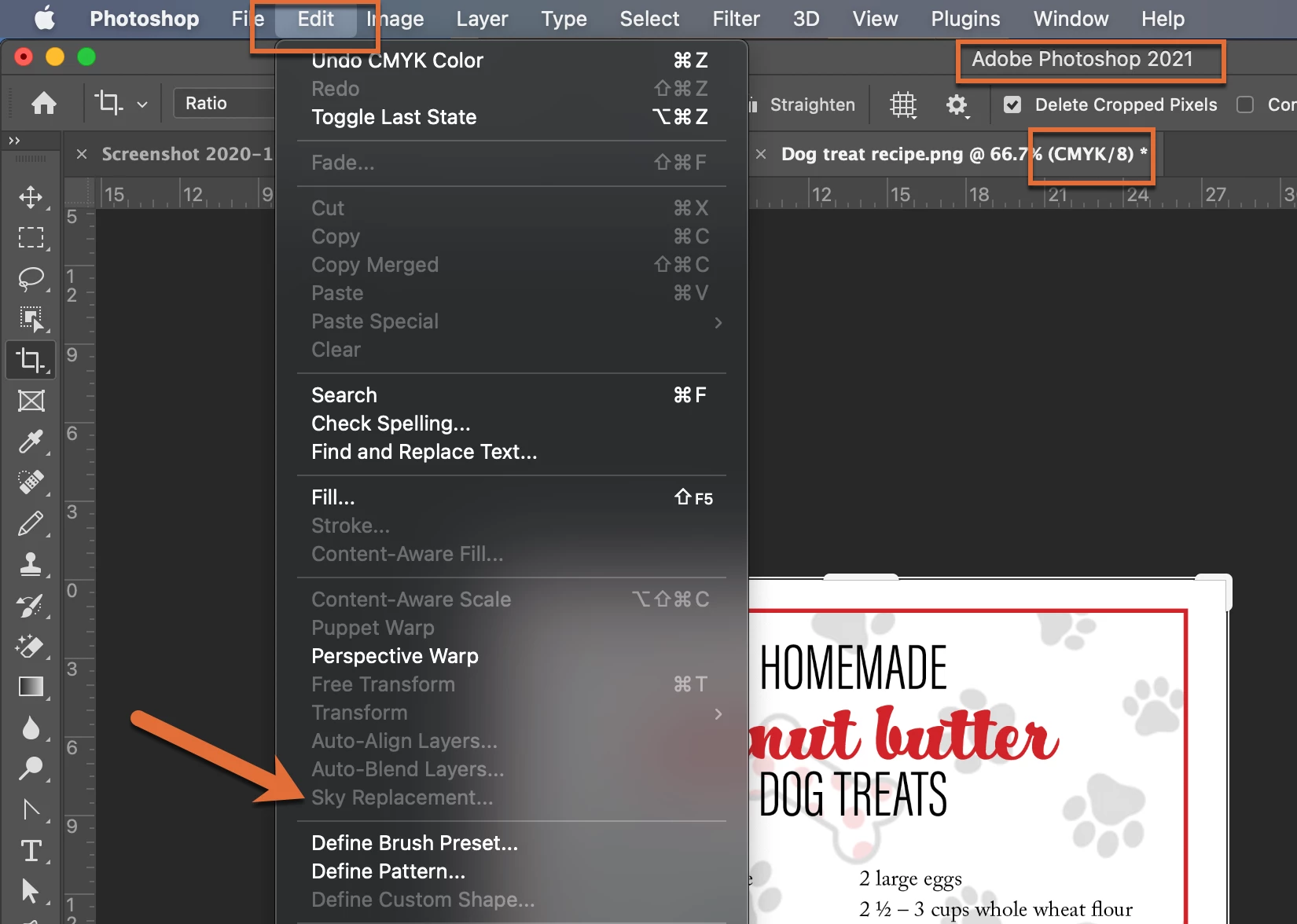Image resolution: width=1297 pixels, height=924 pixels.
Task: Open the Select menu
Action: pyautogui.click(x=649, y=18)
